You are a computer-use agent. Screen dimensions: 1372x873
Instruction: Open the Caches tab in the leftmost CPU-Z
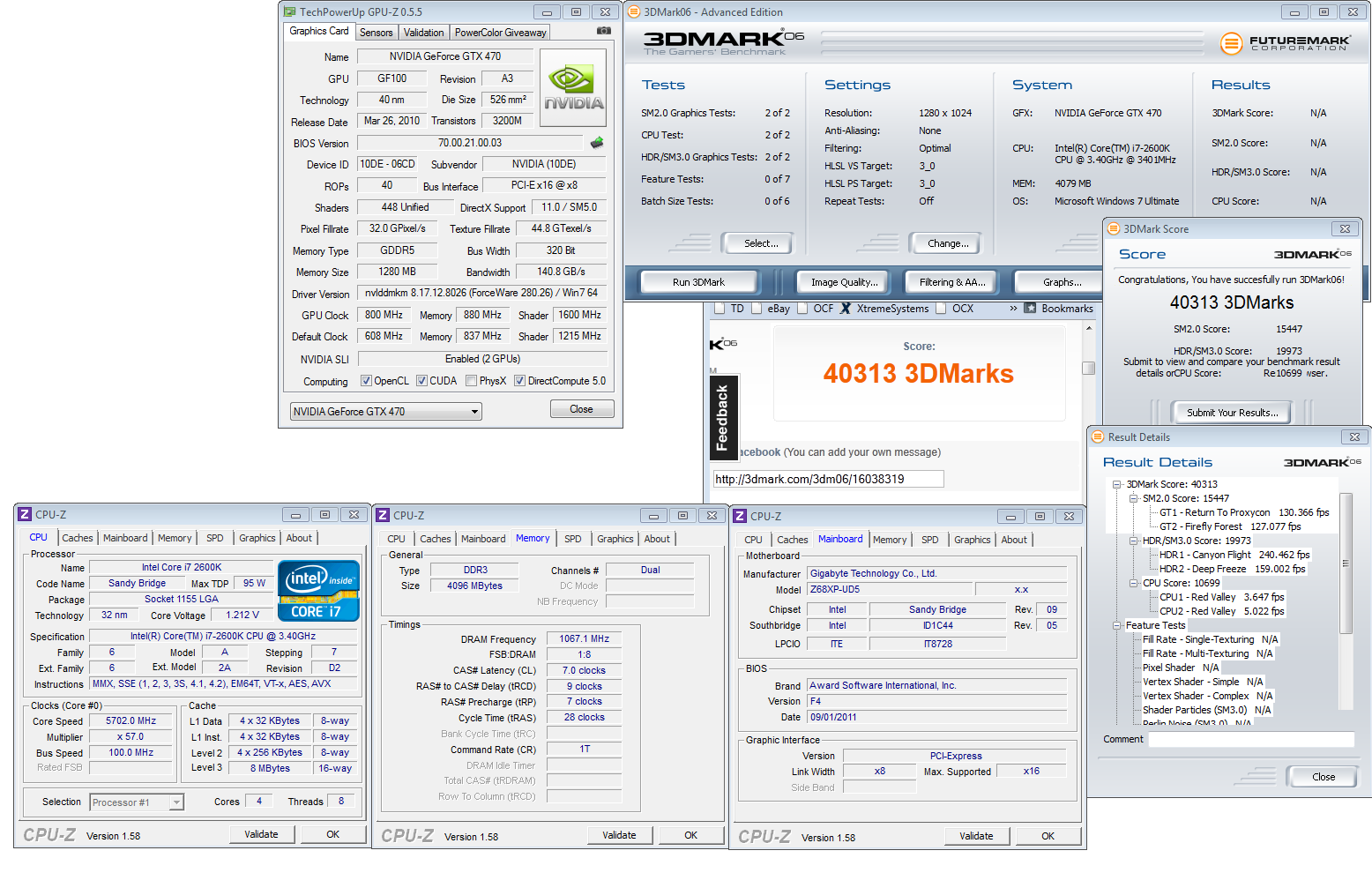coord(78,538)
